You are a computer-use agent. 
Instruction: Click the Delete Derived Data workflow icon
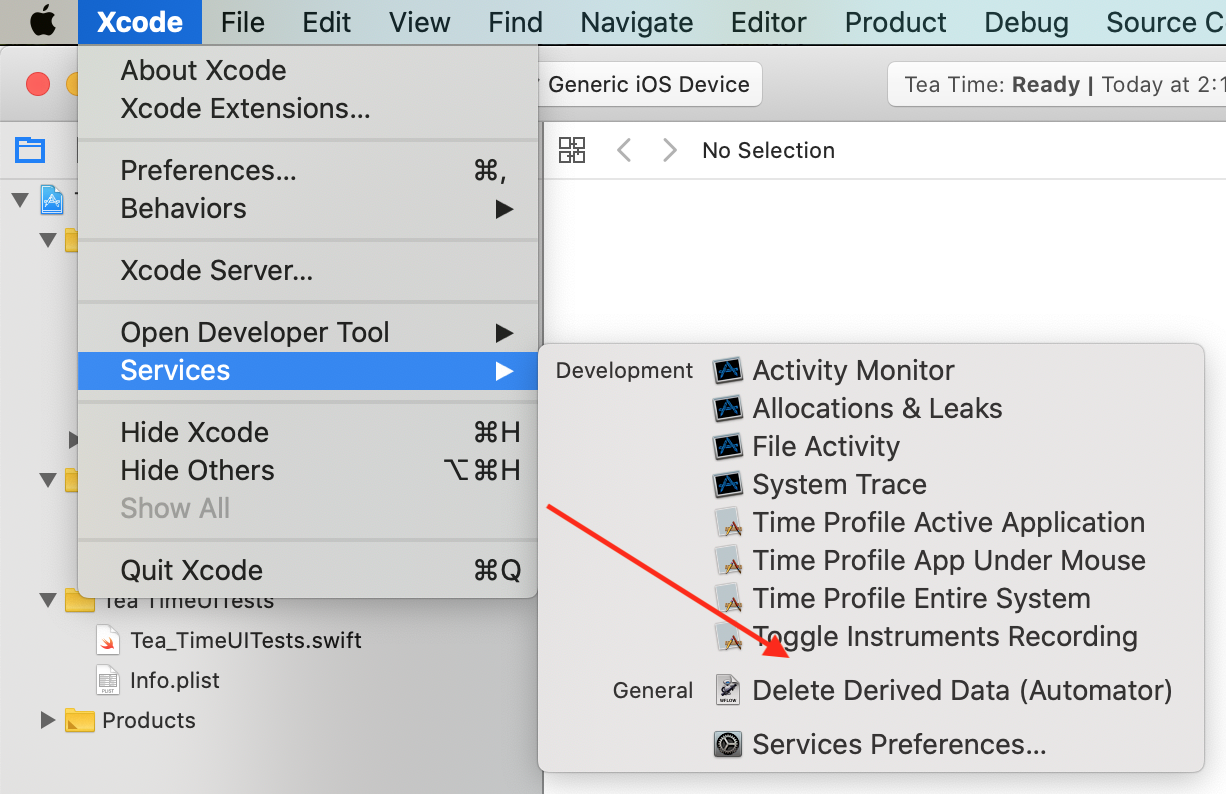point(728,690)
